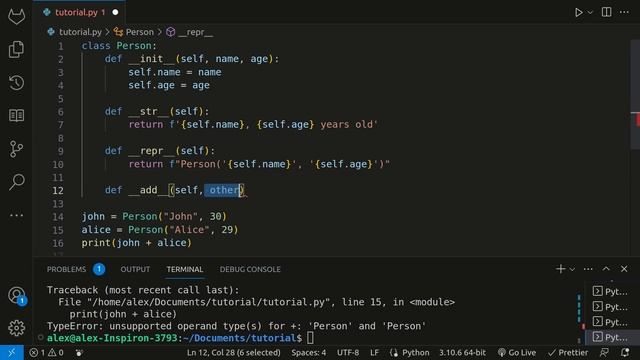Select the highlighted last Python terminal
Image resolution: width=640 pixels, height=360 pixels.
click(x=611, y=337)
